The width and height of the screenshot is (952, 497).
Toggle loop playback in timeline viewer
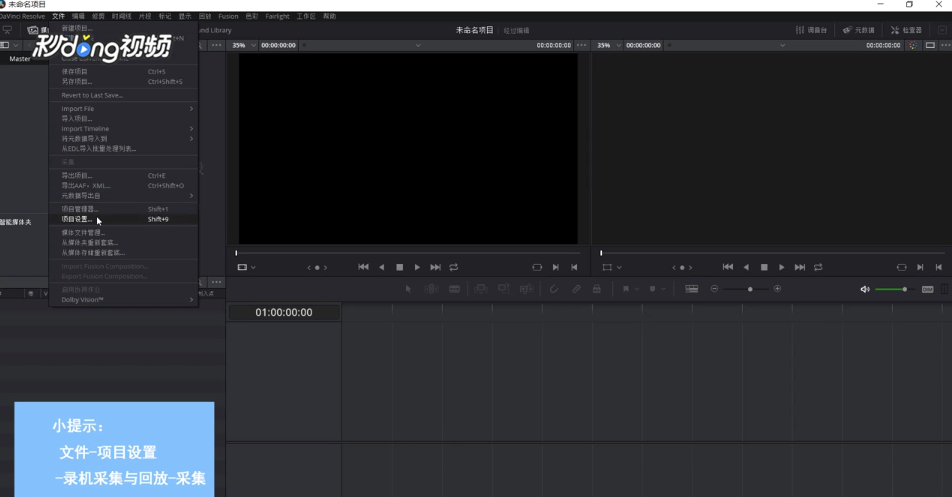818,267
